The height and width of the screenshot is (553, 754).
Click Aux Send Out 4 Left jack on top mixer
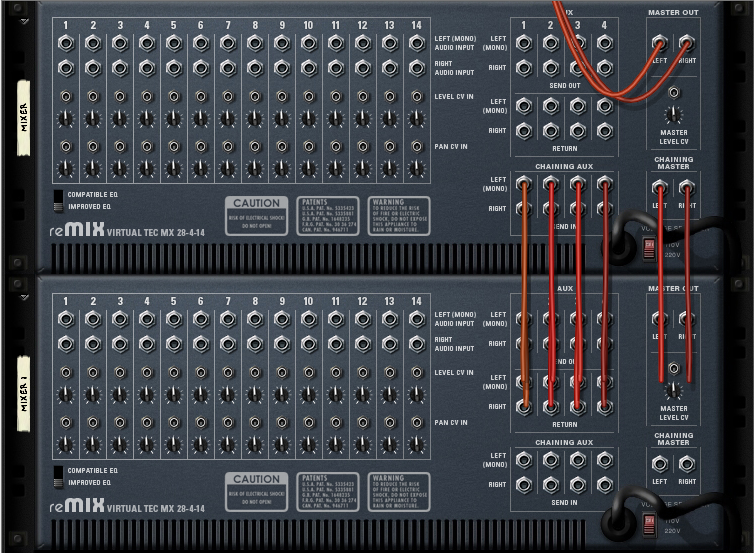[x=604, y=44]
